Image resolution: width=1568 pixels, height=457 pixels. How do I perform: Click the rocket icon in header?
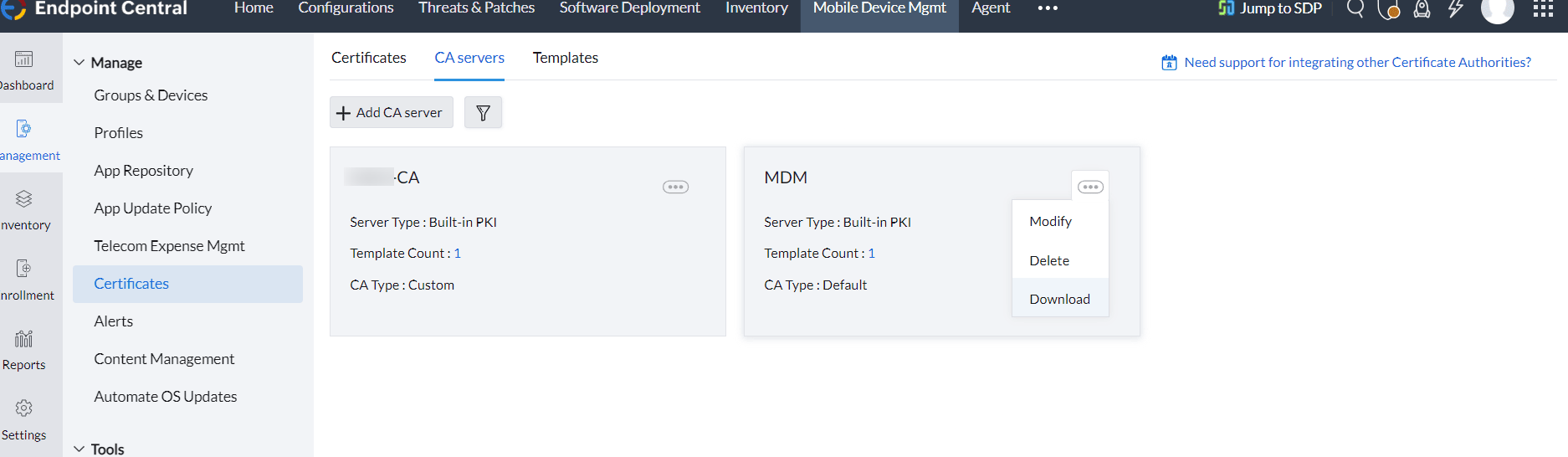point(1422,9)
